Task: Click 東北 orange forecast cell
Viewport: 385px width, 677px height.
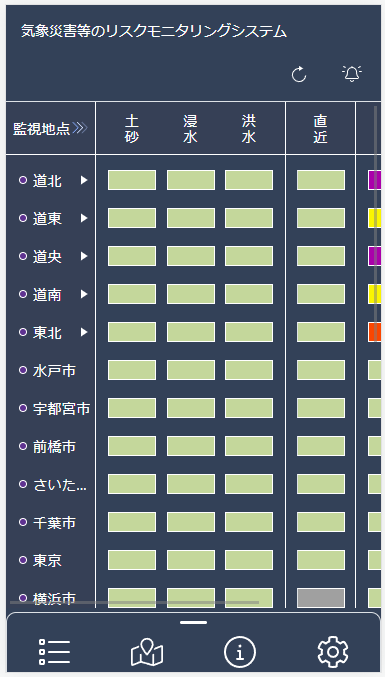Action: (374, 332)
